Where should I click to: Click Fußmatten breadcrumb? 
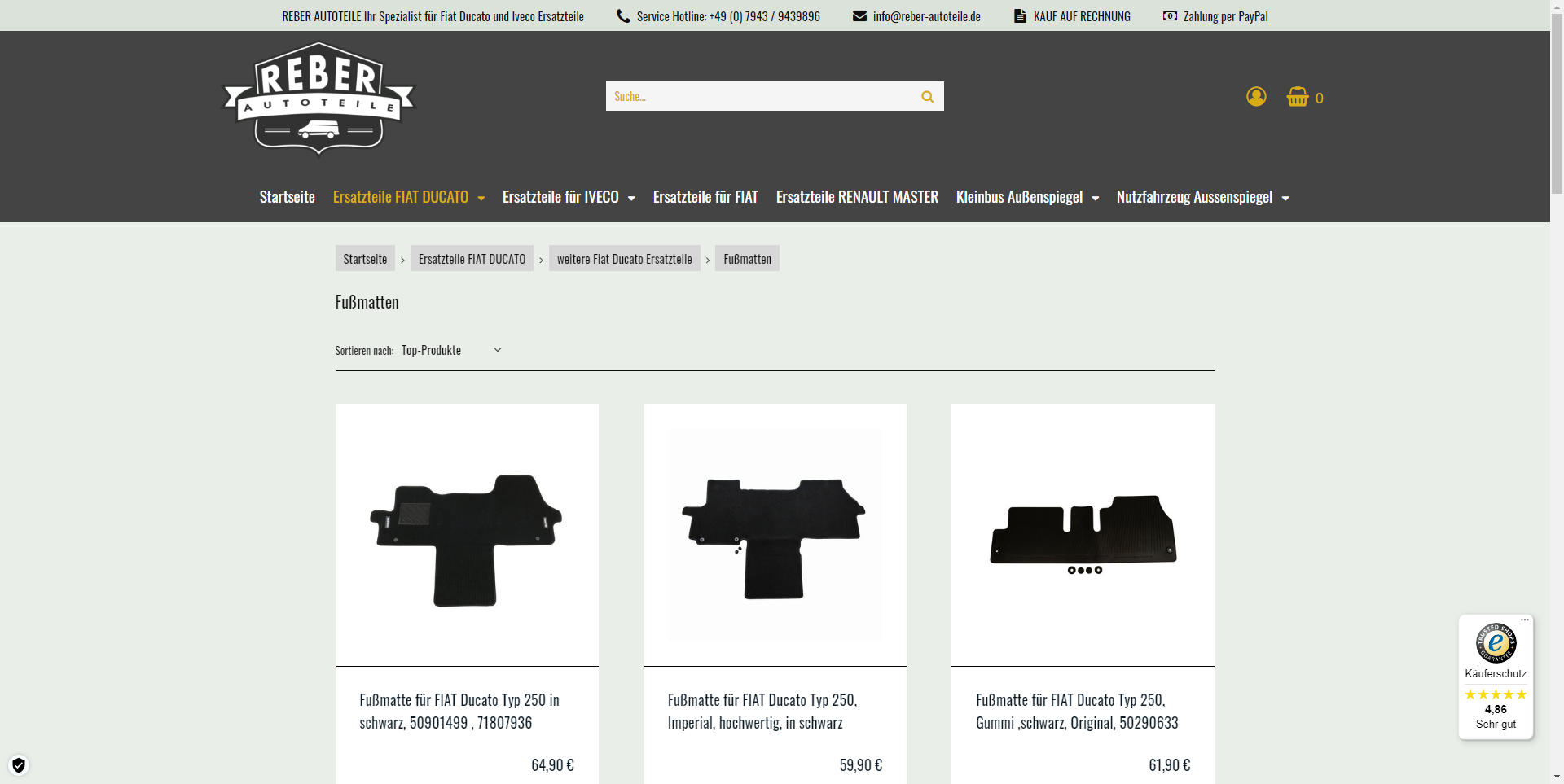tap(747, 258)
